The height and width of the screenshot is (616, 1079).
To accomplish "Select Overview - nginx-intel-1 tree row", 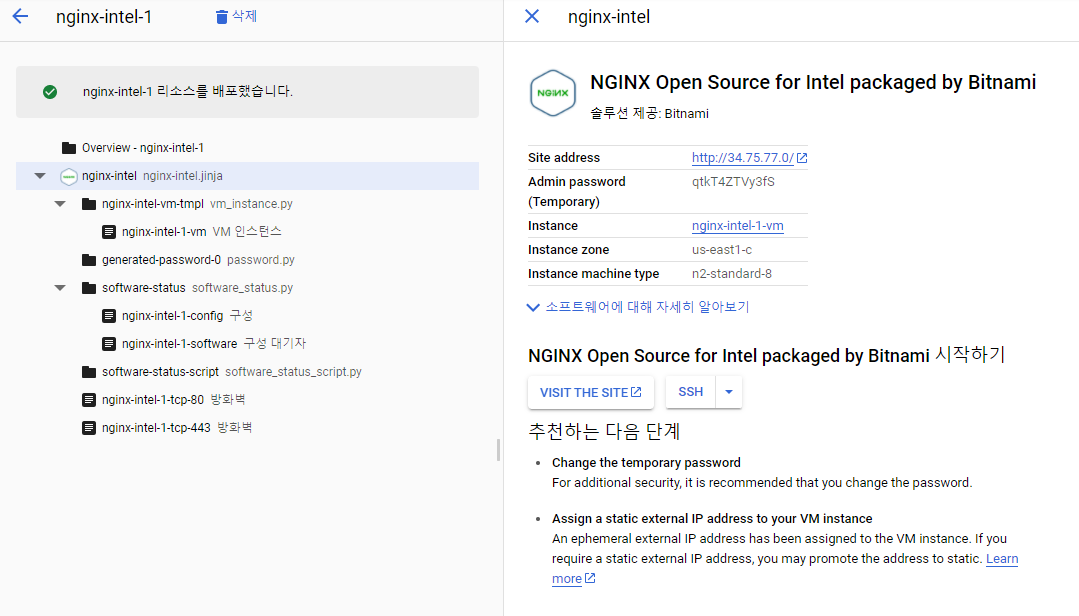I will click(x=247, y=148).
